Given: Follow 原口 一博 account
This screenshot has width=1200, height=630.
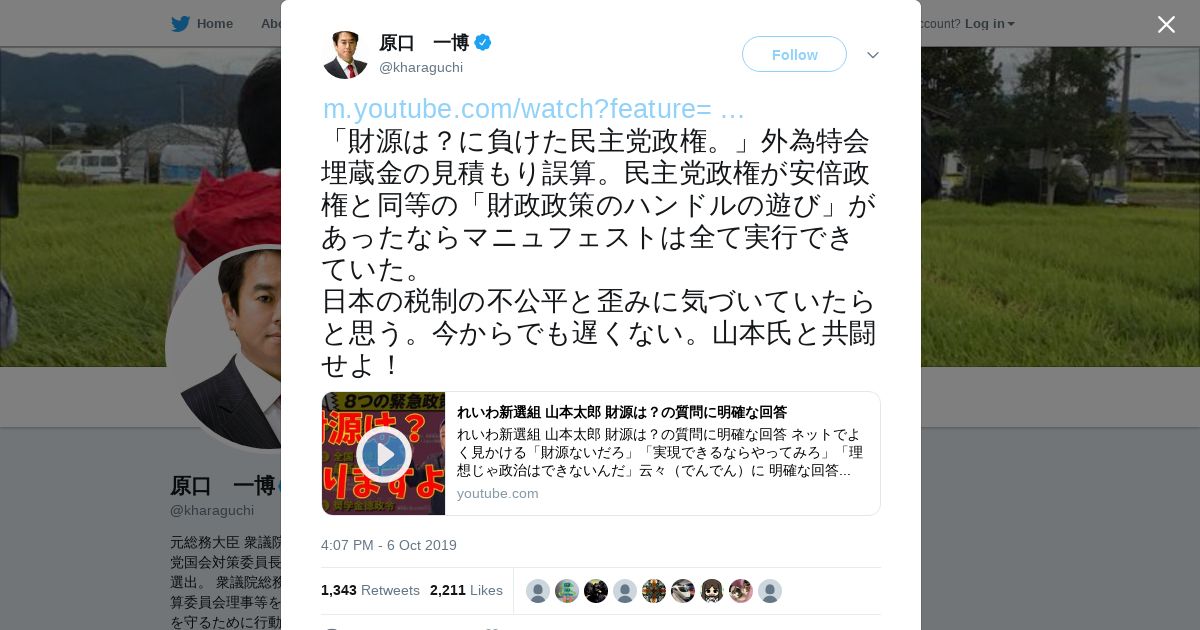Looking at the screenshot, I should coord(794,54).
